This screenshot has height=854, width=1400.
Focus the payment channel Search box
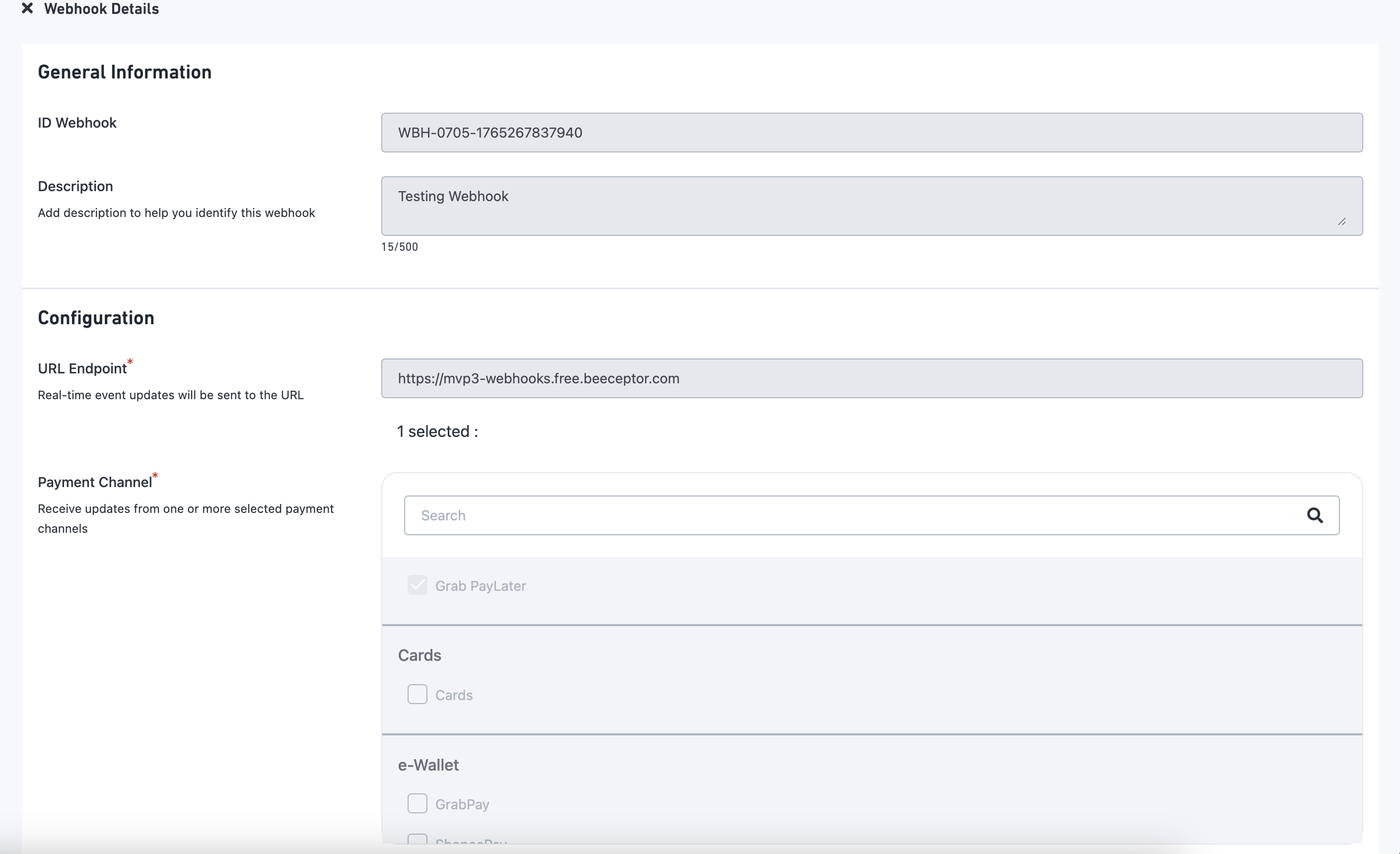click(x=852, y=515)
